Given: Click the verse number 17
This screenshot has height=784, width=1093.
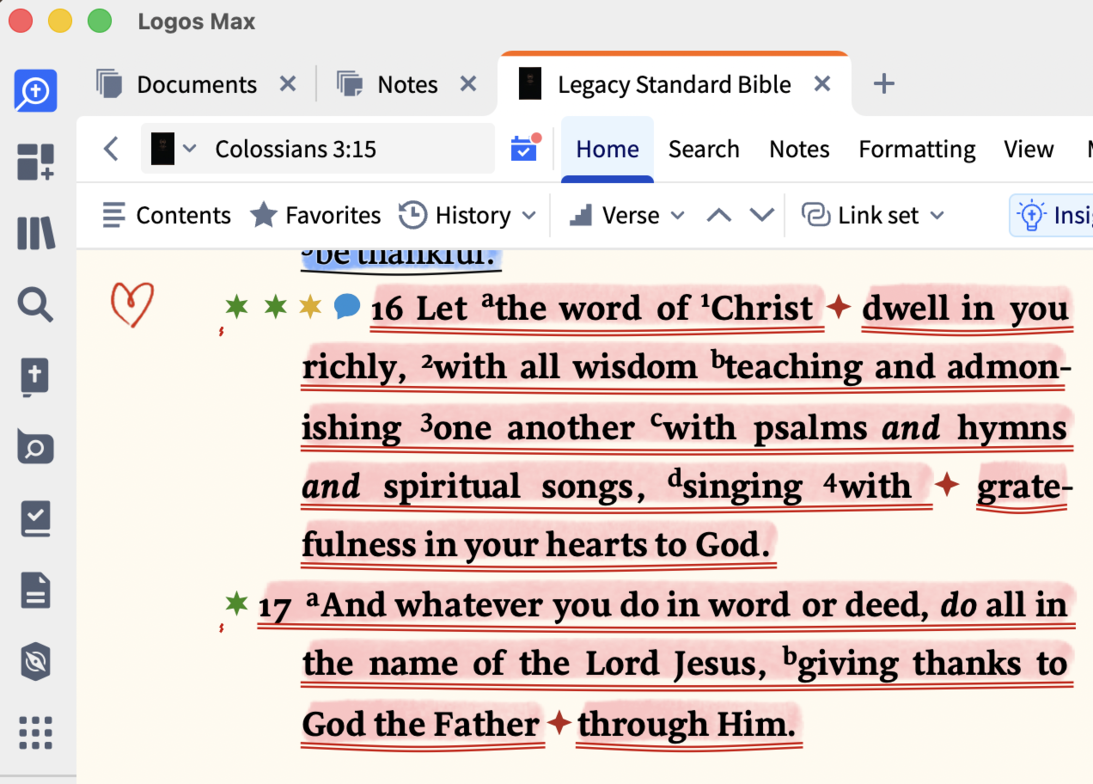Looking at the screenshot, I should click(275, 607).
